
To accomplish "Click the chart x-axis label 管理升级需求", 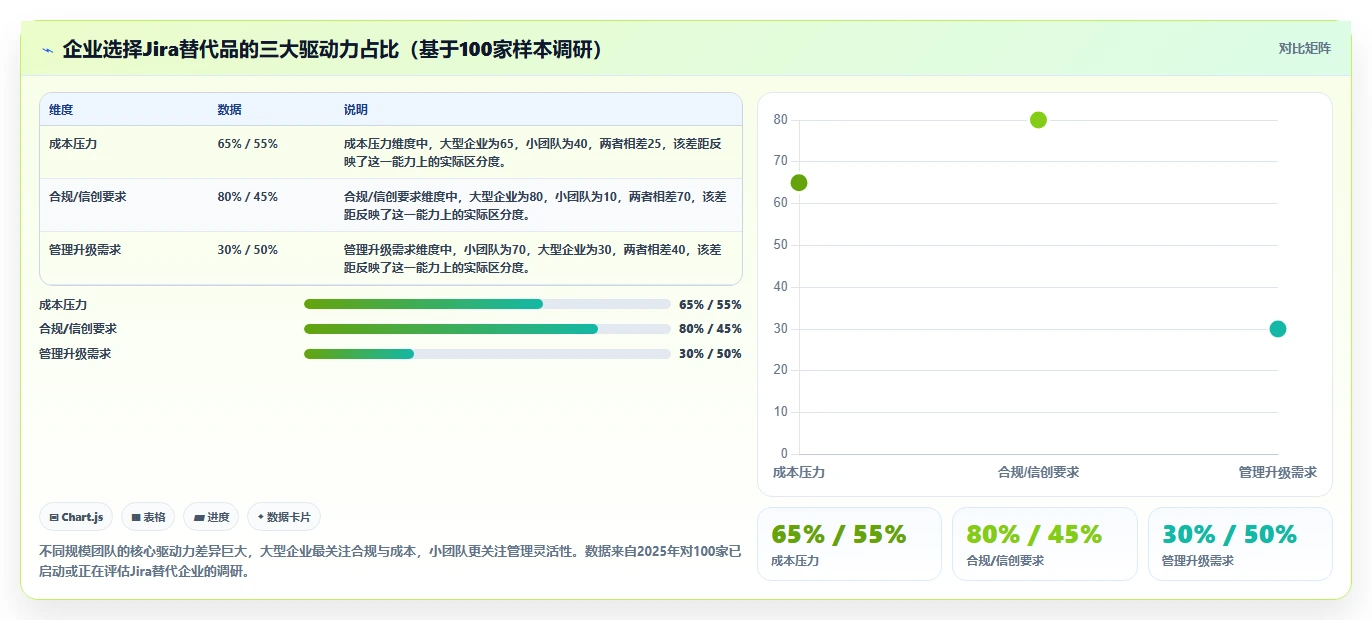I will tap(1277, 472).
